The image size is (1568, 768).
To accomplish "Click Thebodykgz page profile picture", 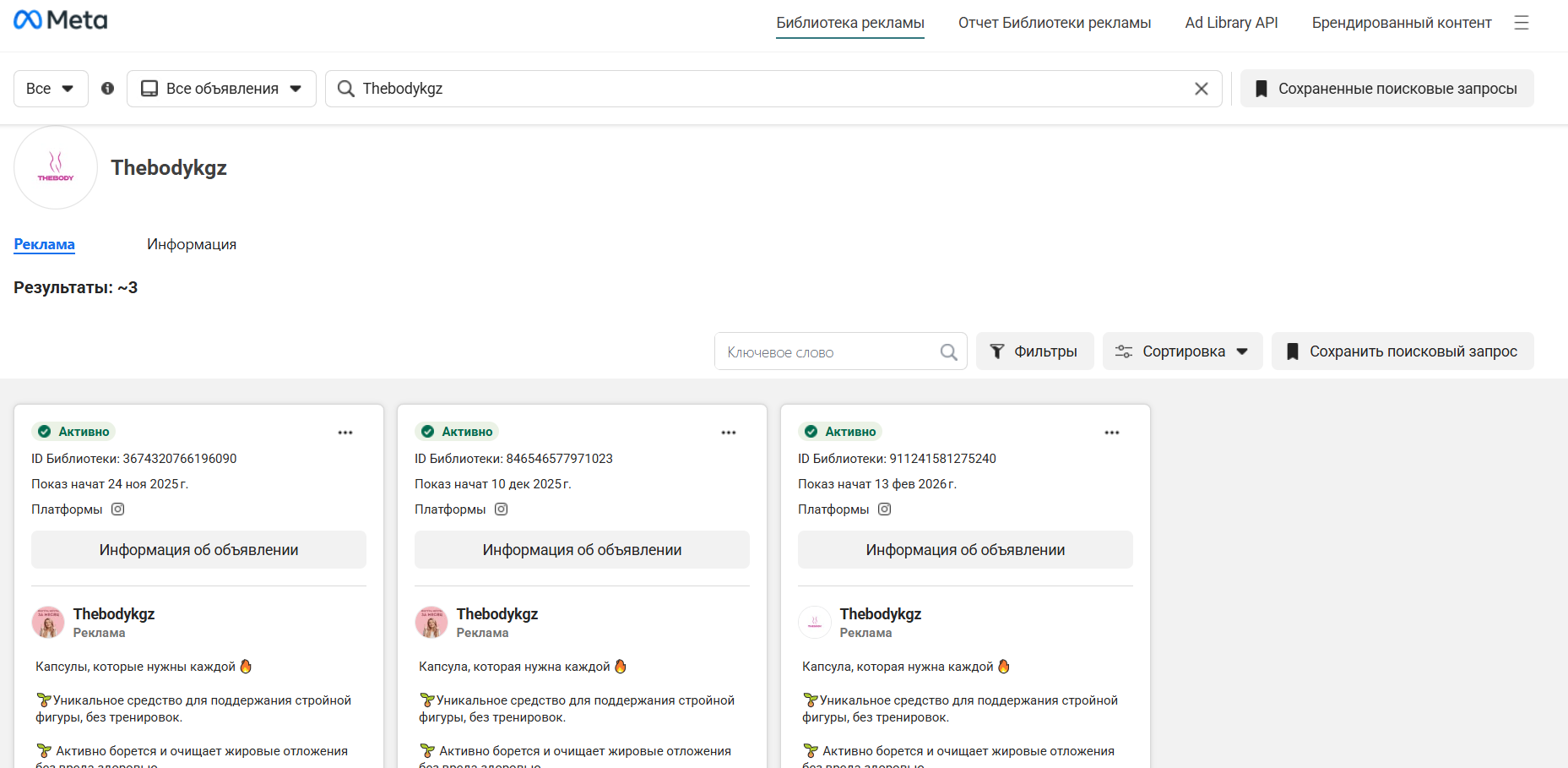I will [56, 167].
